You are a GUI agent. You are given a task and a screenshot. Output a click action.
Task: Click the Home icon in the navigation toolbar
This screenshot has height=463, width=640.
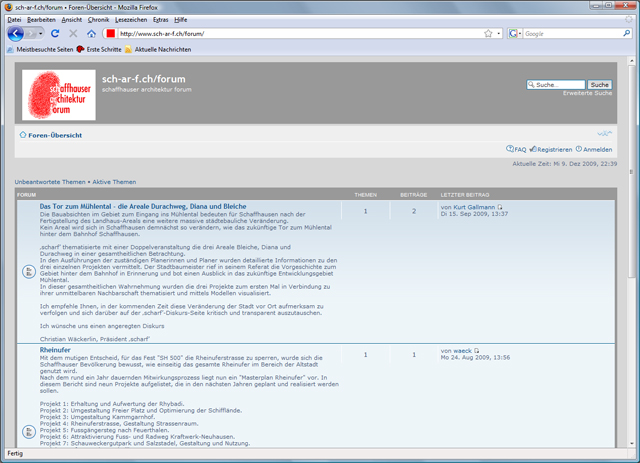(x=91, y=34)
